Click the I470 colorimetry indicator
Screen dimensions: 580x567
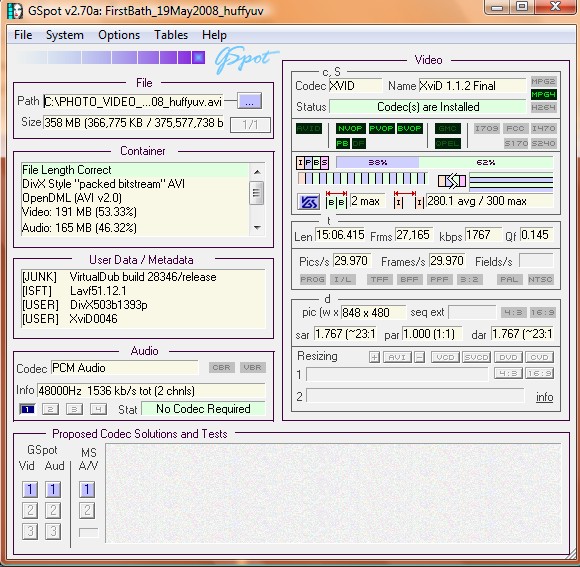543,128
